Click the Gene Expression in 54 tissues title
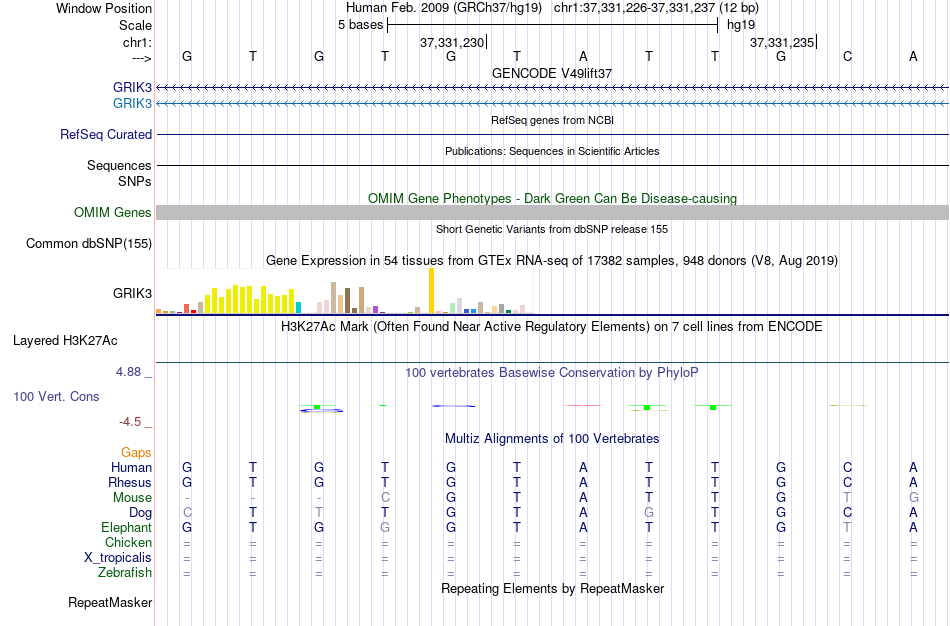950x626 pixels. (x=552, y=261)
